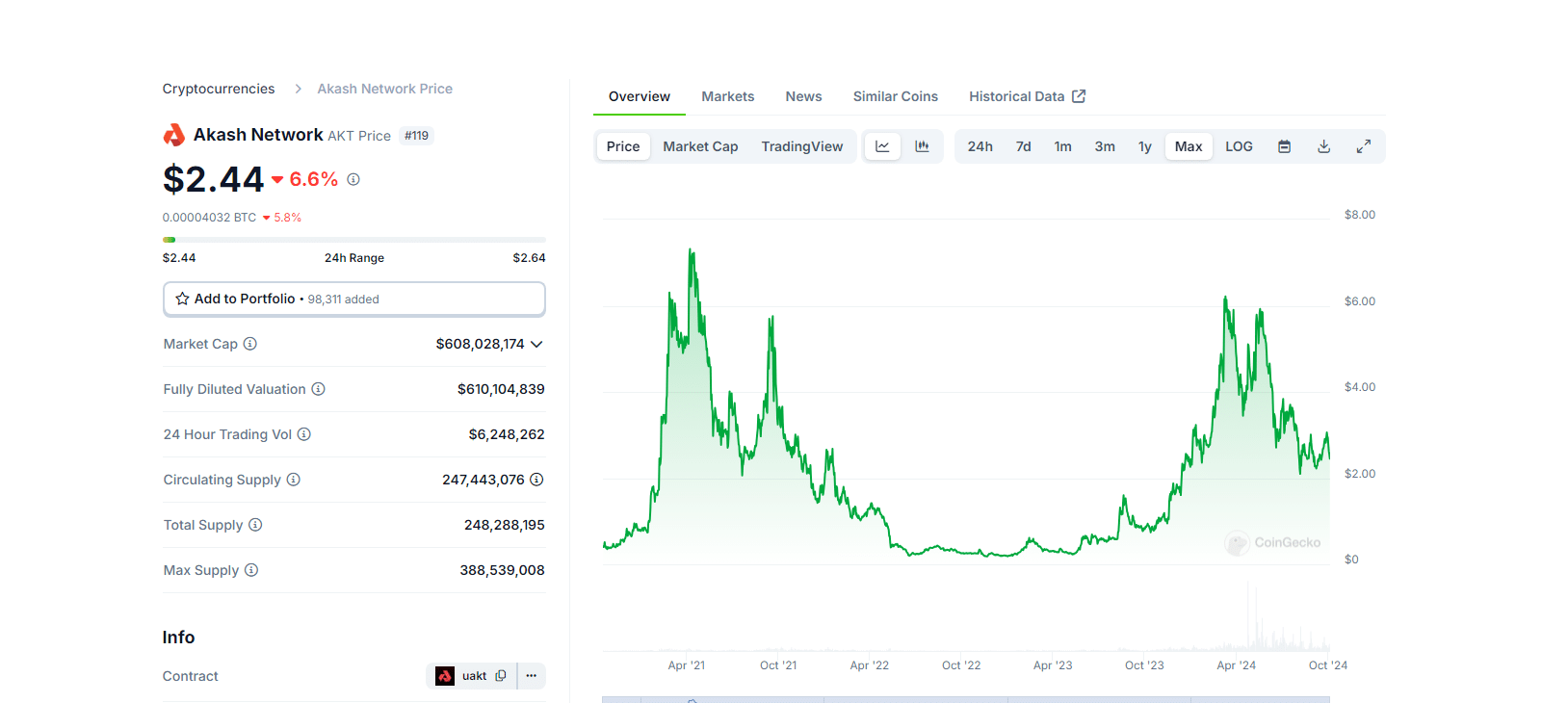Open the contract more options ellipsis

click(x=532, y=676)
